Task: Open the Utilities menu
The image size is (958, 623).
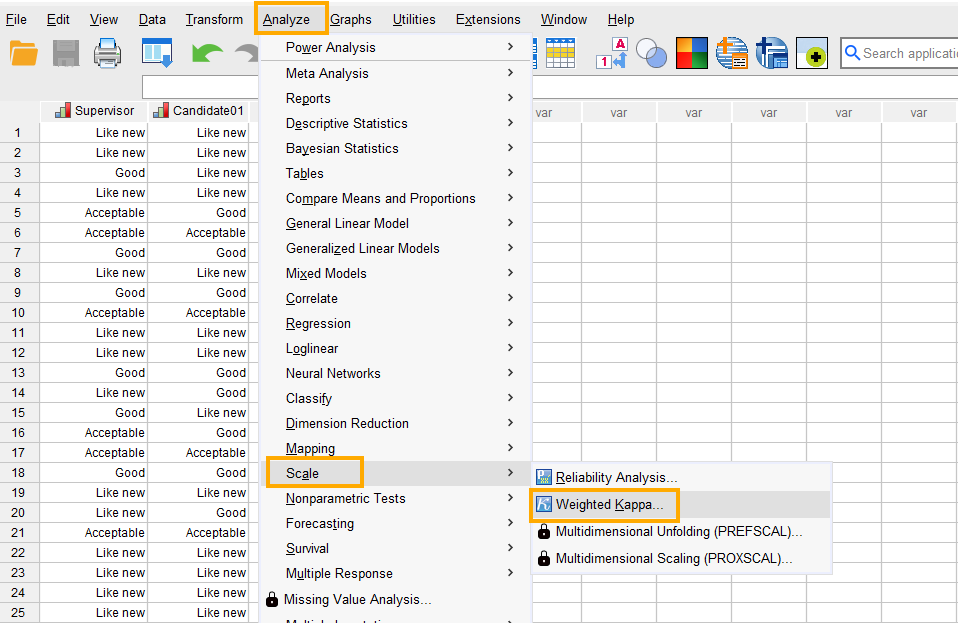Action: coord(413,19)
